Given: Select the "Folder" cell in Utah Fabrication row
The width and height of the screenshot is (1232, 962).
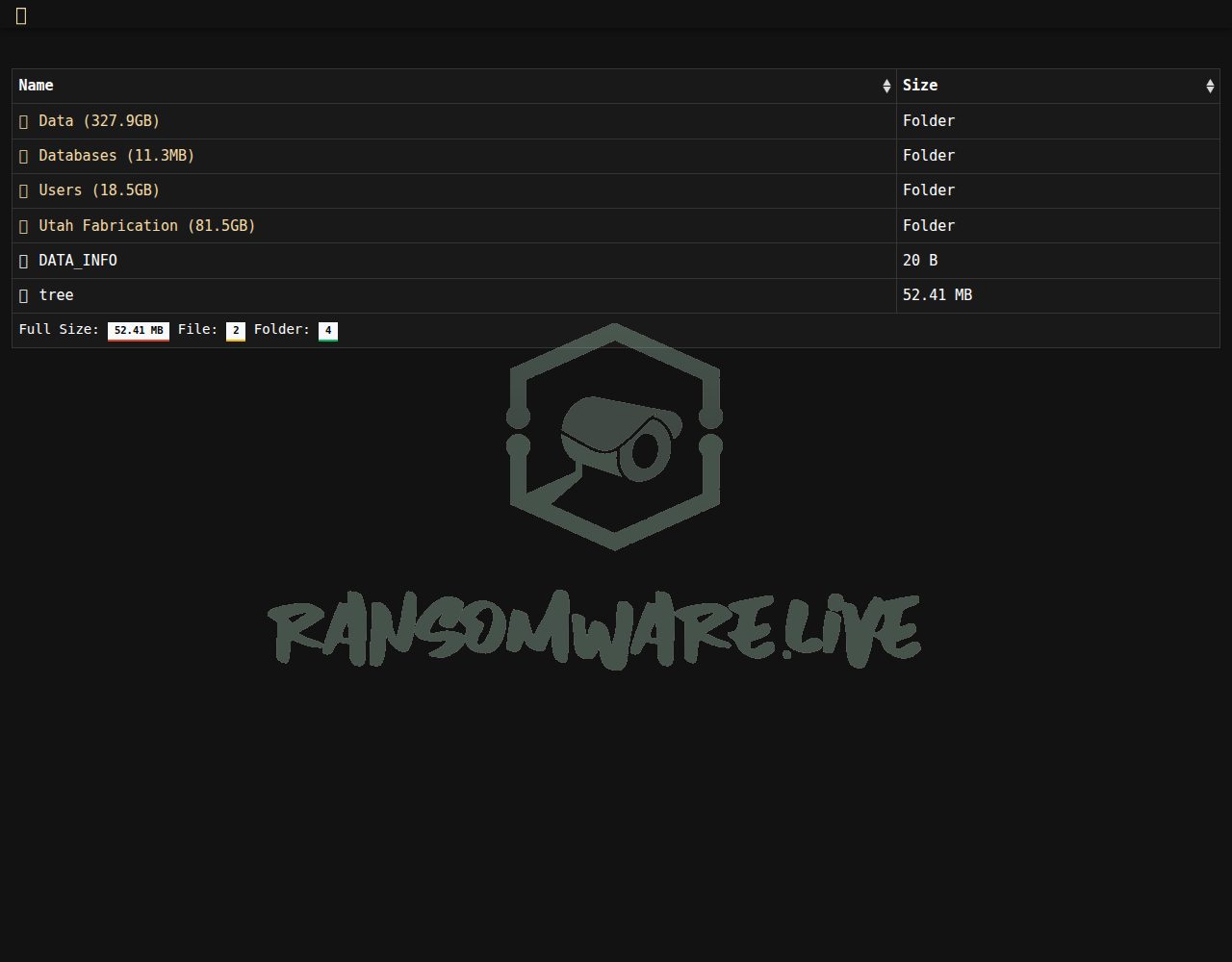Looking at the screenshot, I should pyautogui.click(x=1058, y=226).
